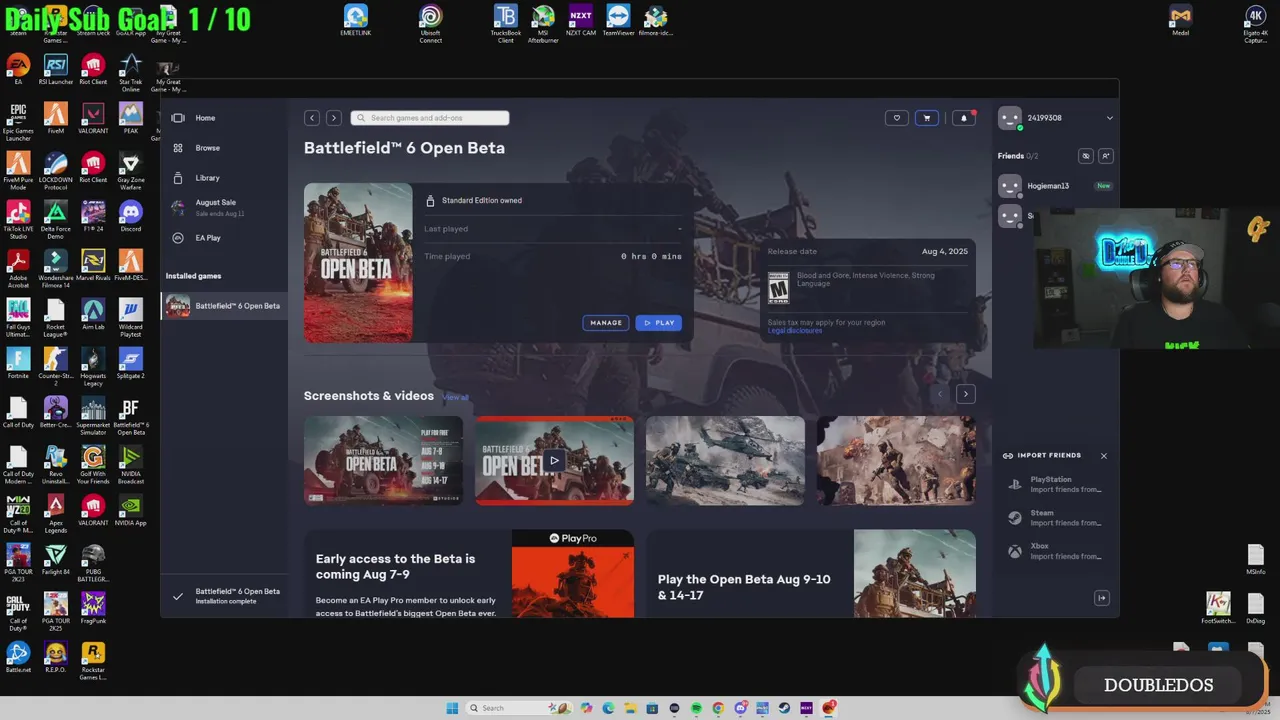Screen dimensions: 1280x720
Task: Open the NVIDIA App desktop icon
Action: (x=131, y=511)
